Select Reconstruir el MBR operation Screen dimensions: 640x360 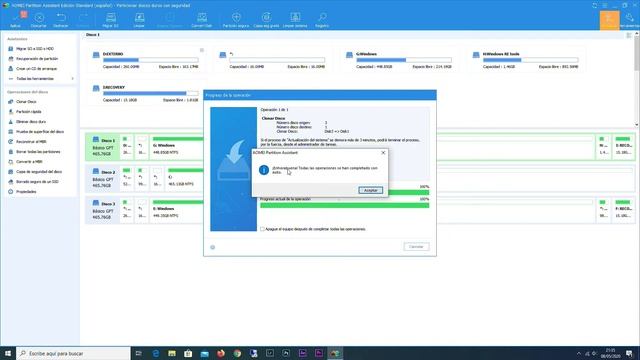click(x=31, y=142)
